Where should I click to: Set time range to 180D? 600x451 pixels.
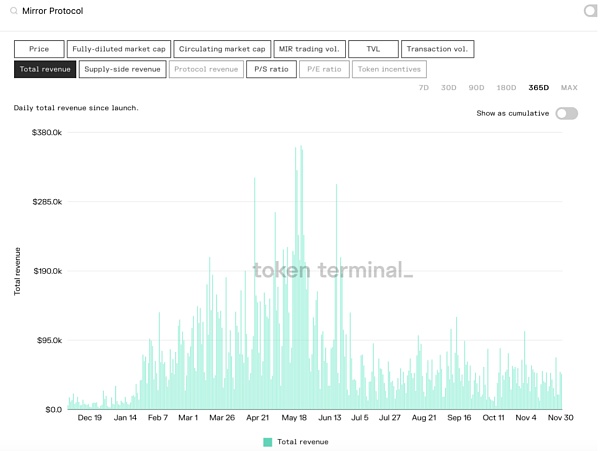(506, 88)
